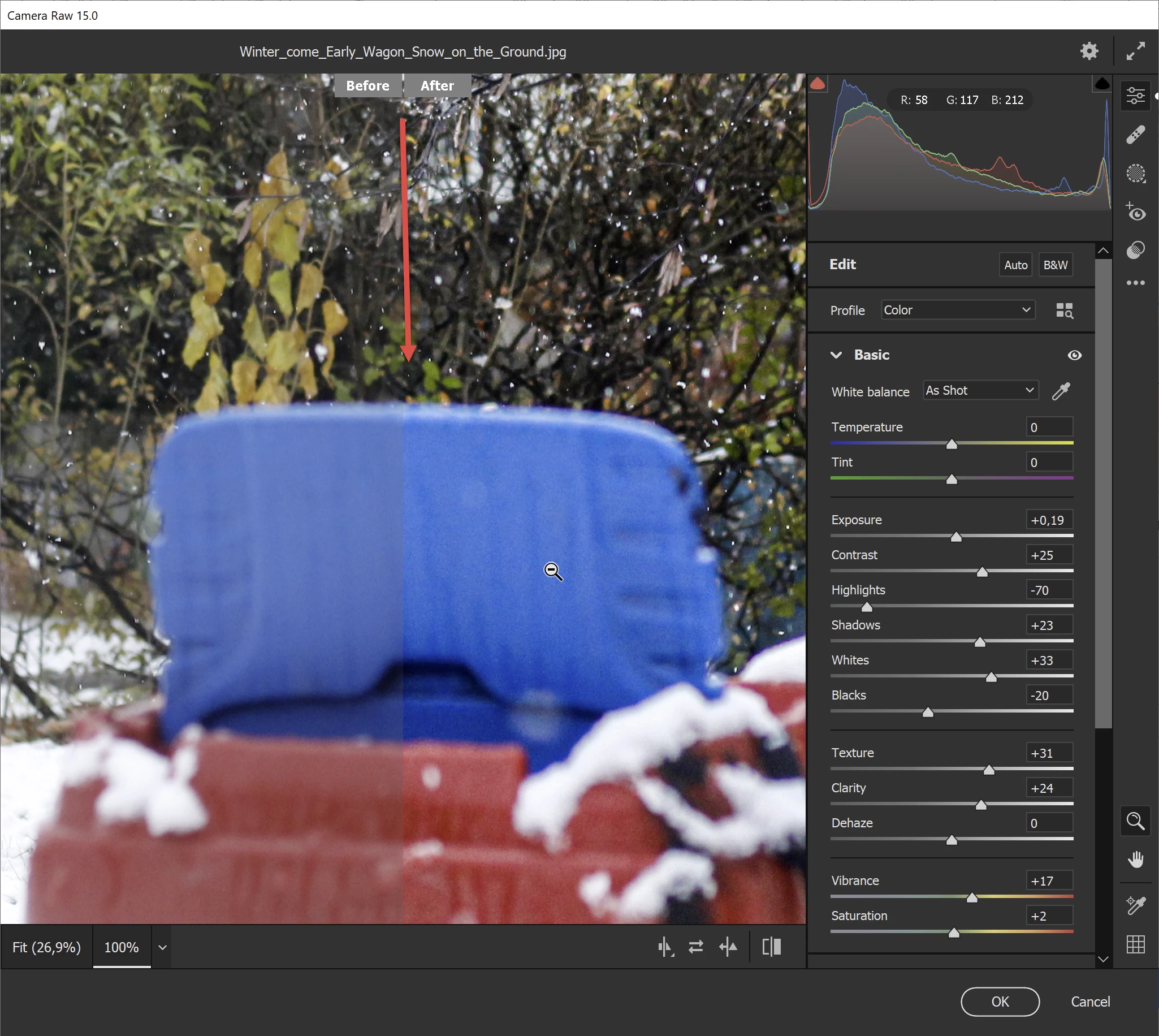Toggle highlight clipping warning in histogram
The height and width of the screenshot is (1036, 1159).
pos(1101,84)
